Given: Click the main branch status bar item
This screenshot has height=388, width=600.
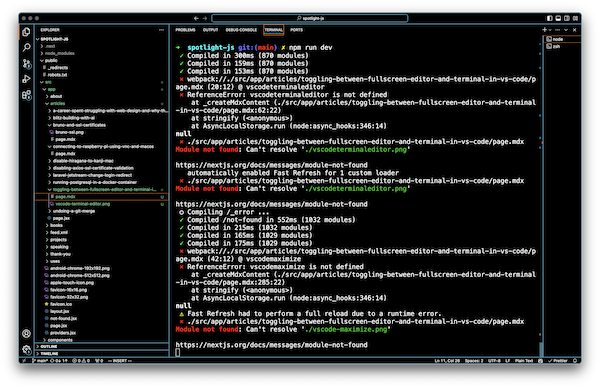Looking at the screenshot, I should point(41,361).
